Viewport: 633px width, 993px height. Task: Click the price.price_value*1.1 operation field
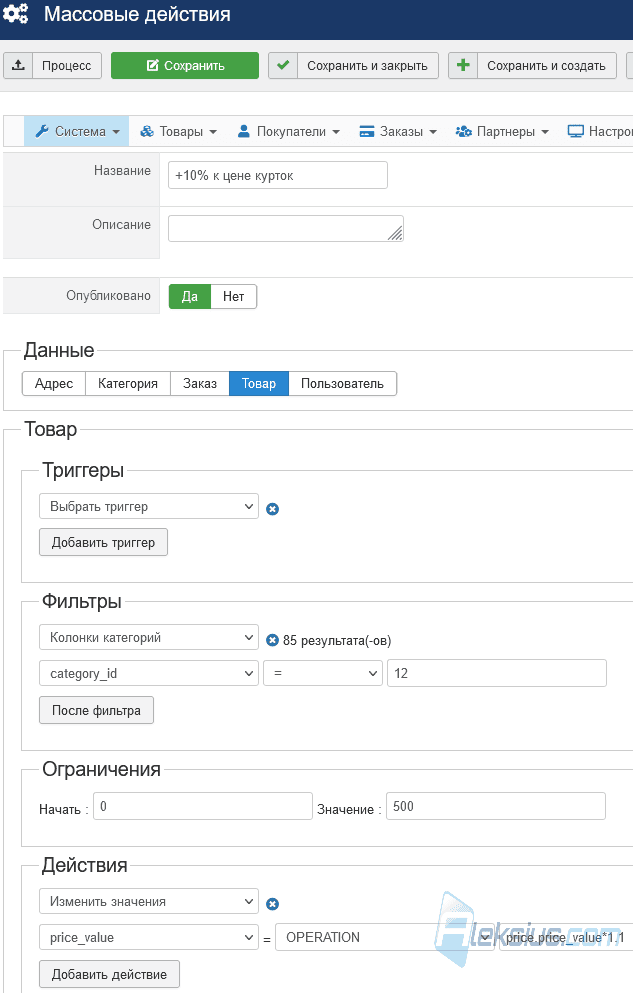(x=566, y=937)
